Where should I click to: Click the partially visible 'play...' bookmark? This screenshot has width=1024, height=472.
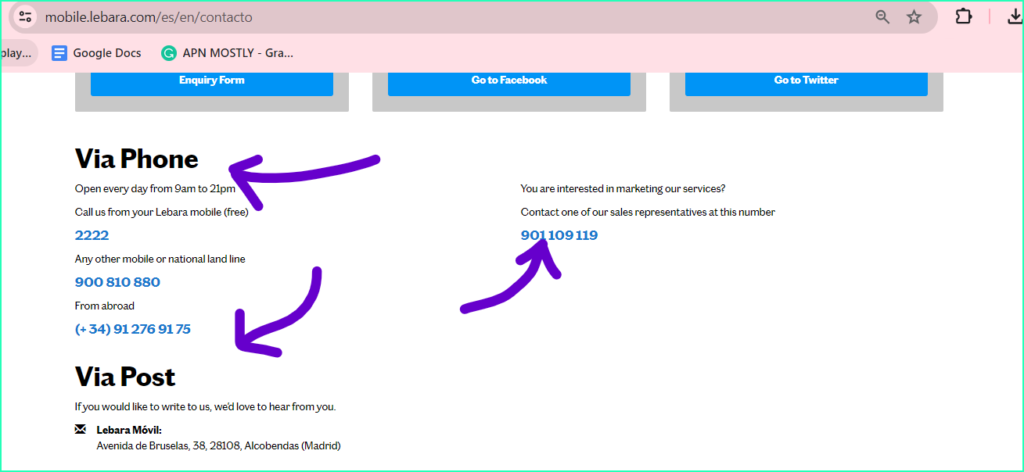[18, 53]
